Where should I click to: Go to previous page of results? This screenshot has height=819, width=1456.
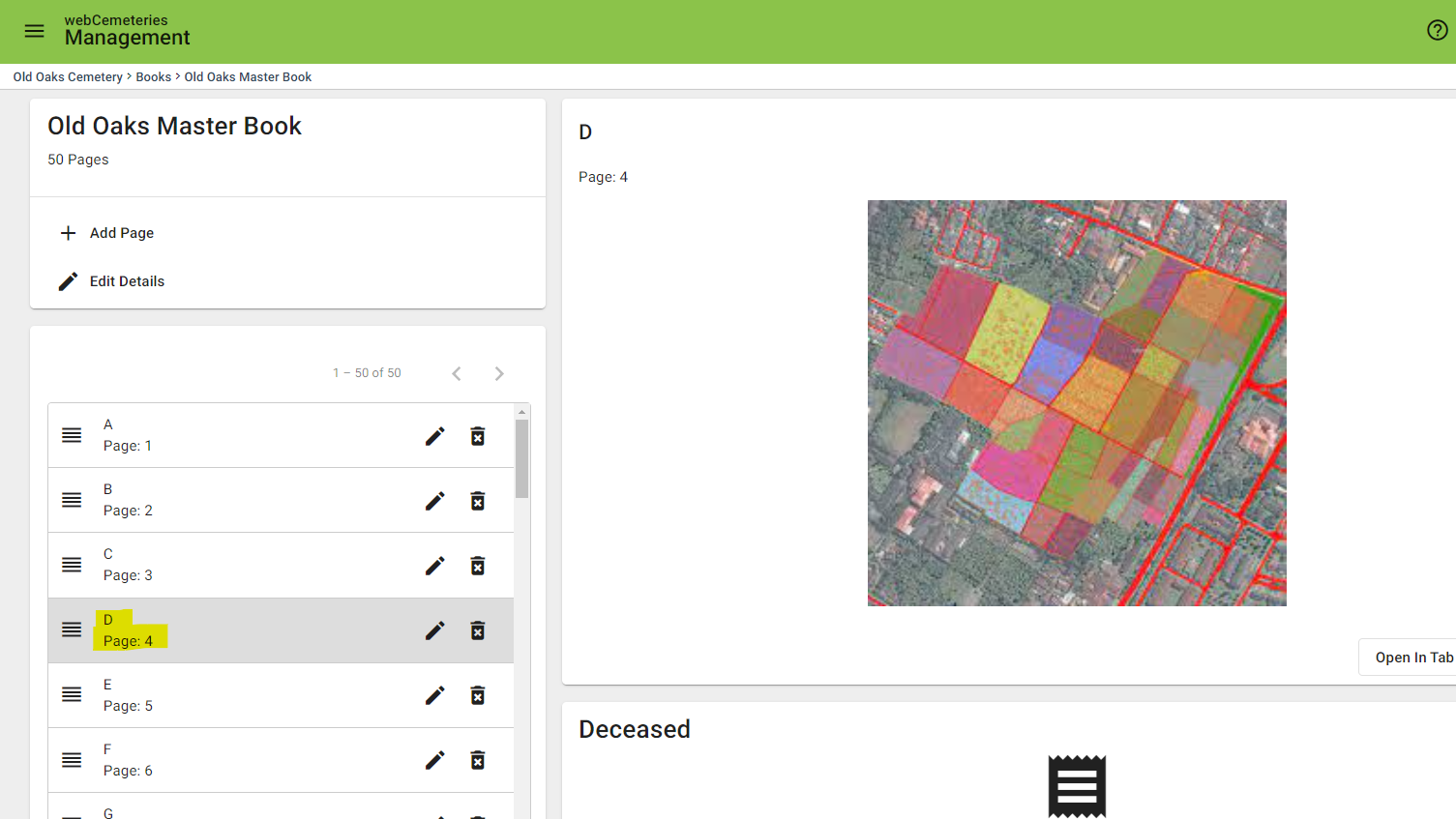pos(457,373)
